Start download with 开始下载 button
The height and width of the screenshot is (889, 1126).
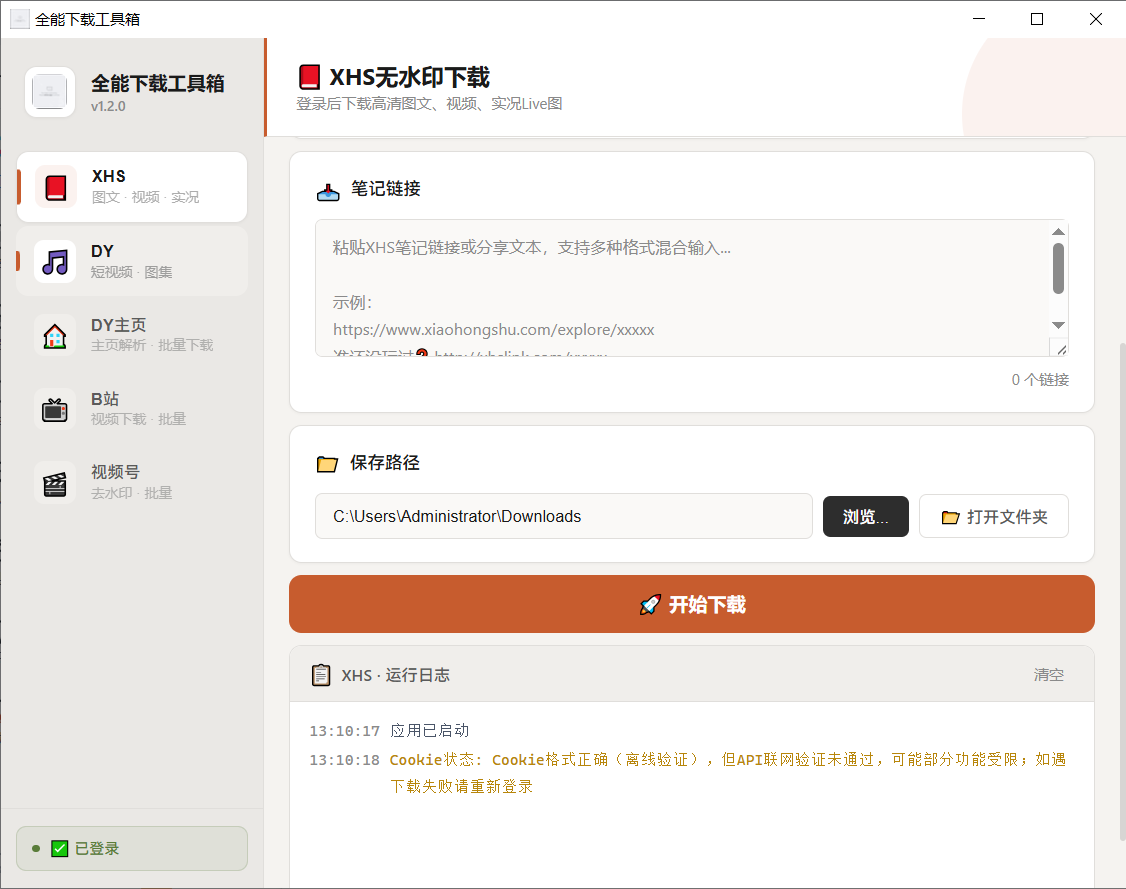(x=692, y=604)
